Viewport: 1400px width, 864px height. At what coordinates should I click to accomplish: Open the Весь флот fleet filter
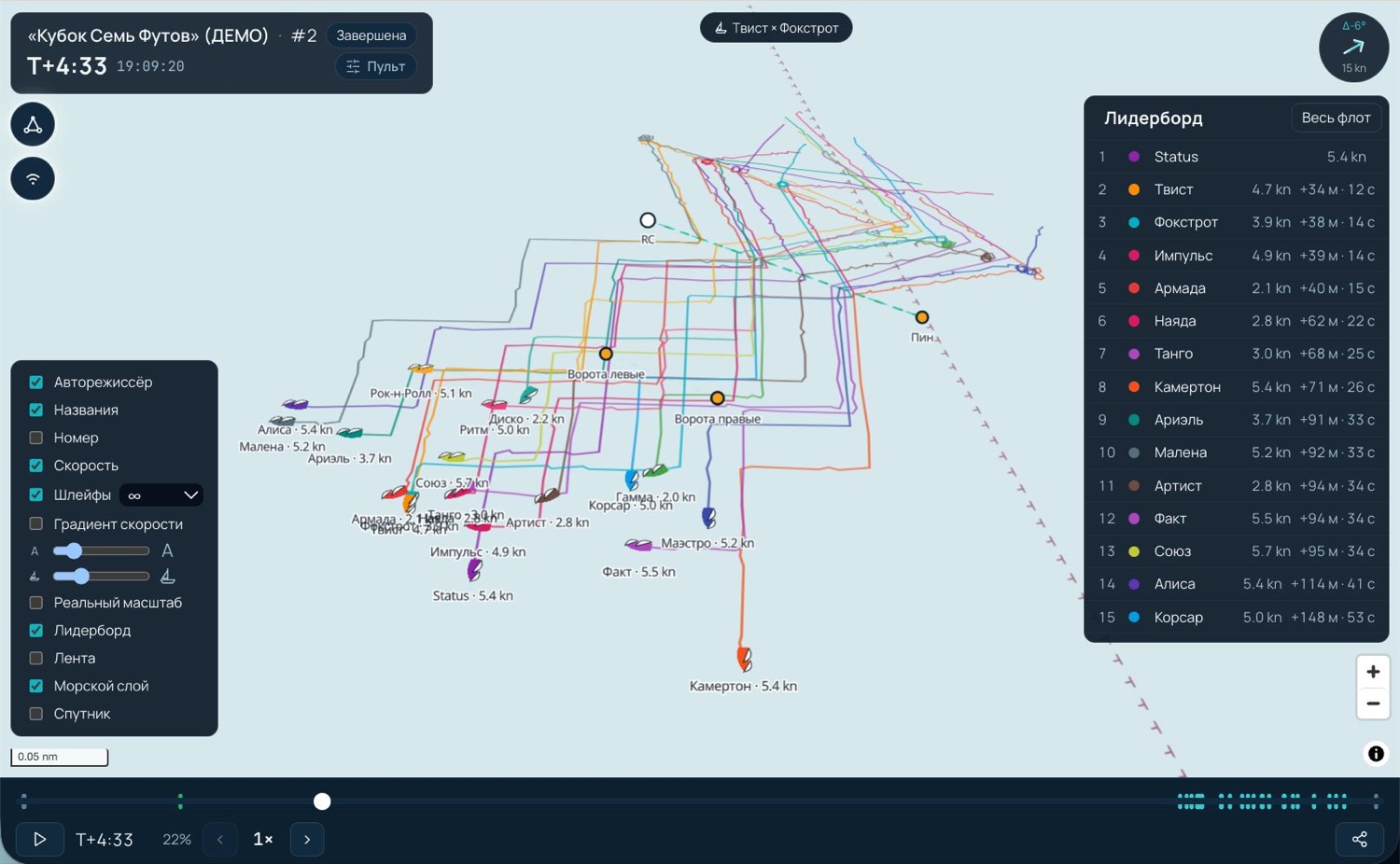click(1336, 118)
